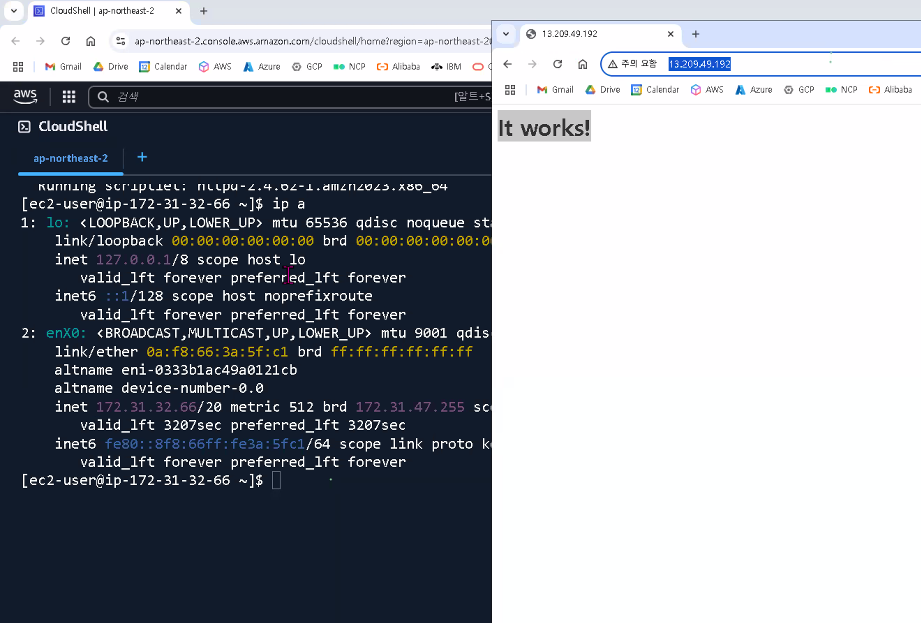Open Alibaba bookmark in left browser window
The image size is (921, 623).
[x=398, y=67]
